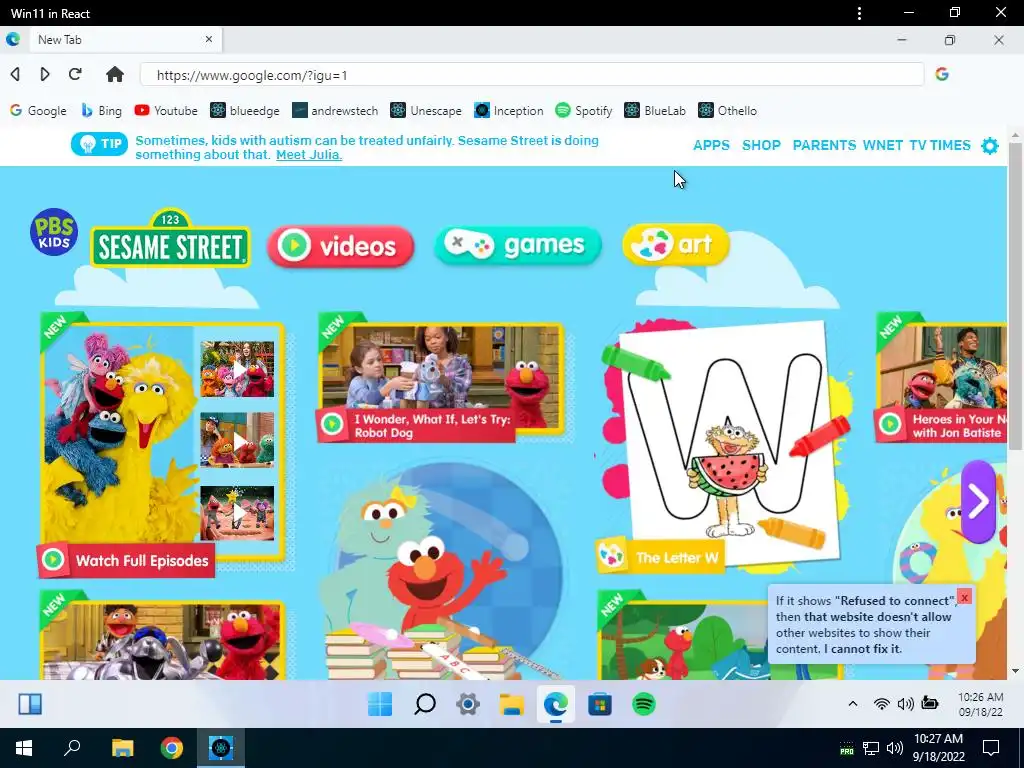Expand the Win11 tray hidden icons chevron
This screenshot has width=1024, height=768.
pyautogui.click(x=853, y=704)
